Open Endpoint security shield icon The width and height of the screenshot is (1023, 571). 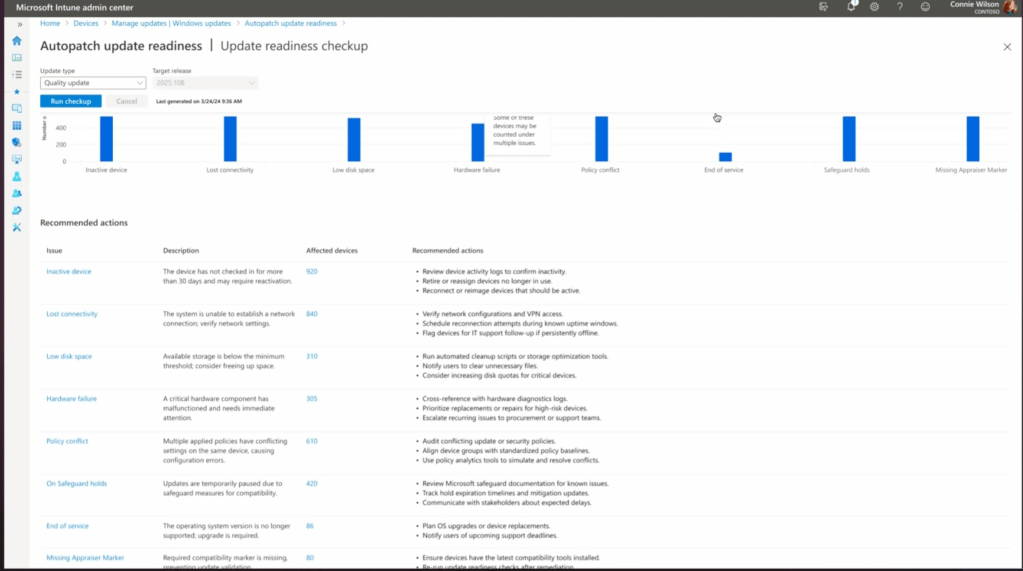17,143
